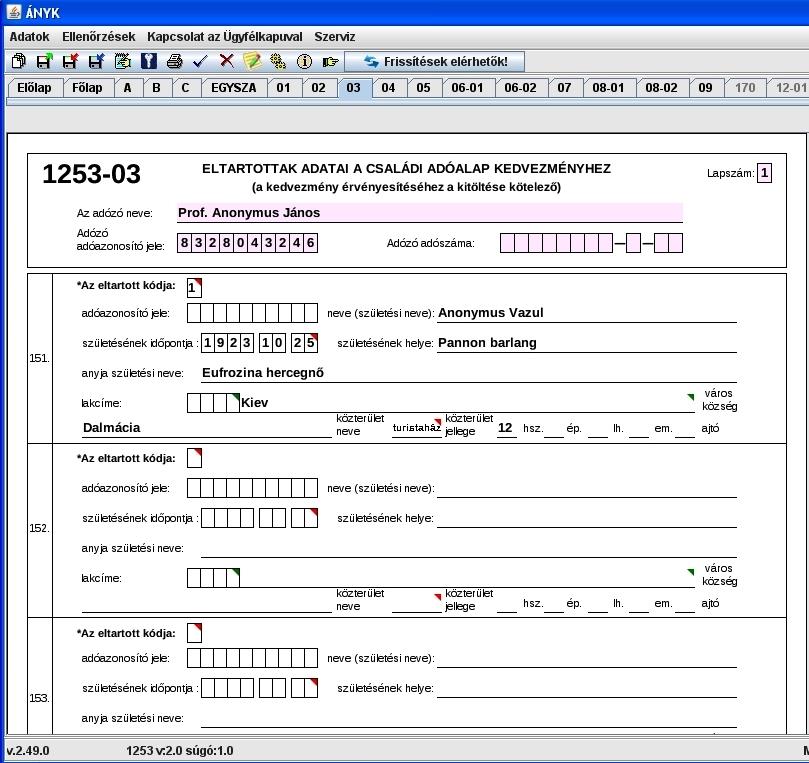Click the key icon in toolbar
The height and width of the screenshot is (763, 809).
pos(149,61)
